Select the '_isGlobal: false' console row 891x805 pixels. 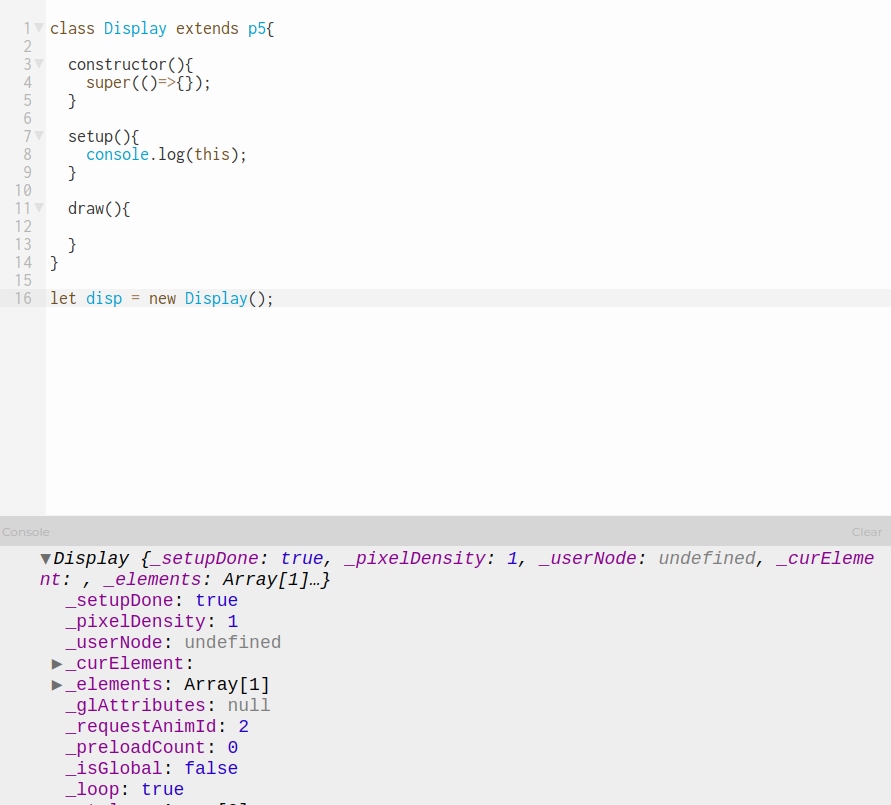coord(152,769)
